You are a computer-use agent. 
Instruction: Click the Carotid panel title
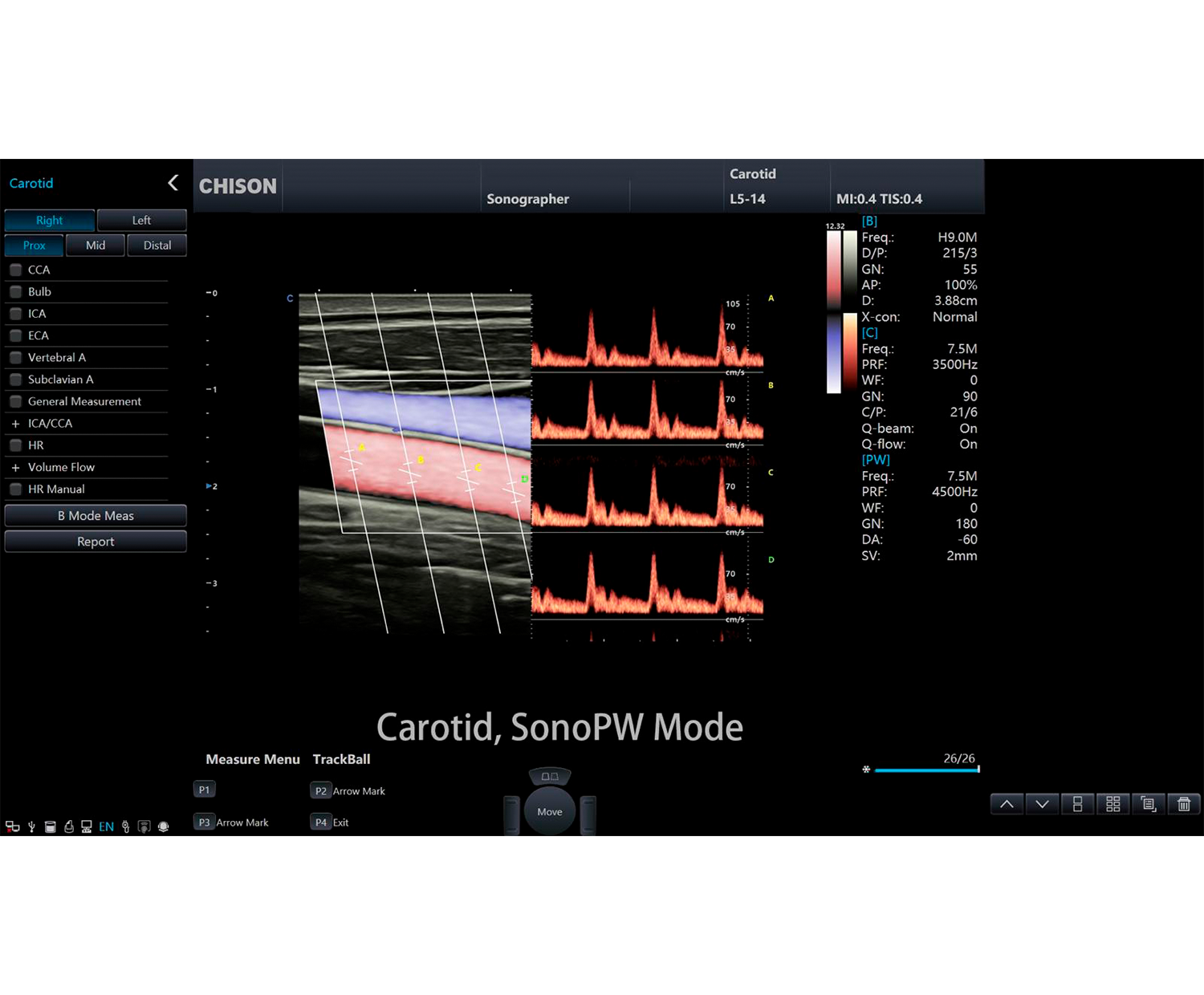click(x=31, y=183)
